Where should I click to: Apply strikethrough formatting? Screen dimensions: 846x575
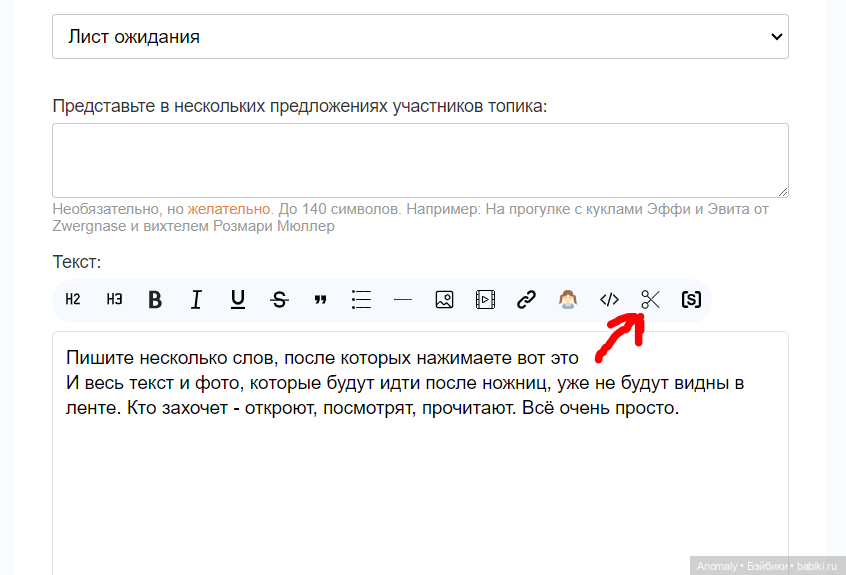(x=279, y=299)
